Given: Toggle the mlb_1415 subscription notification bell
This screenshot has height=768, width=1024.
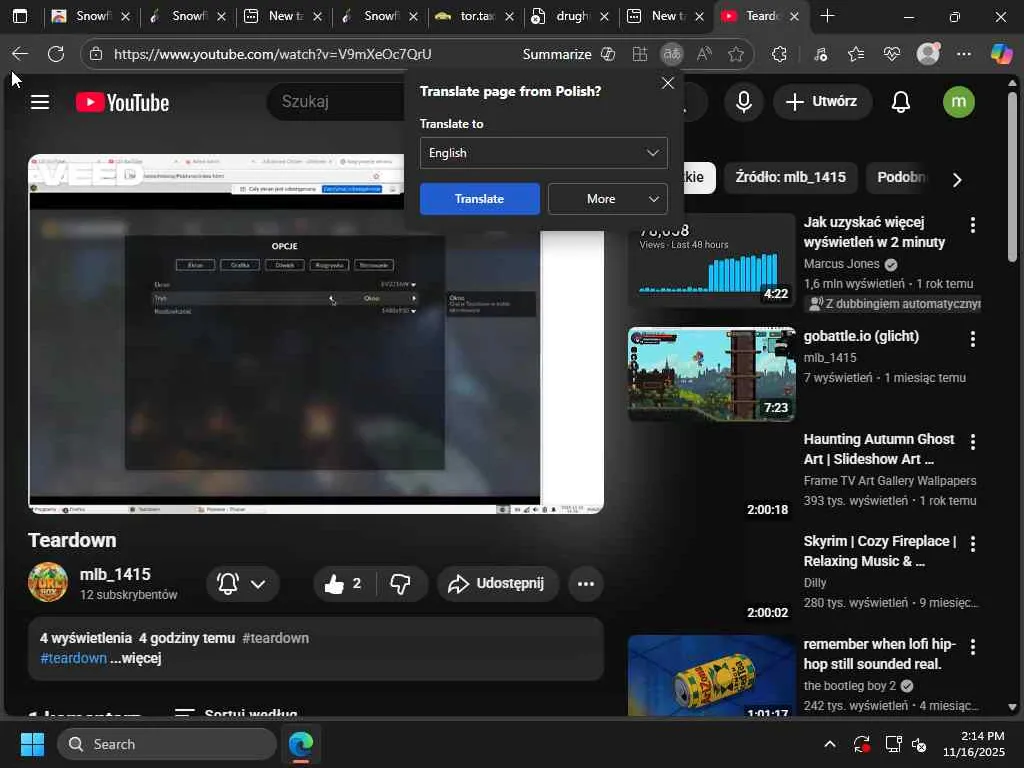Looking at the screenshot, I should tap(242, 584).
